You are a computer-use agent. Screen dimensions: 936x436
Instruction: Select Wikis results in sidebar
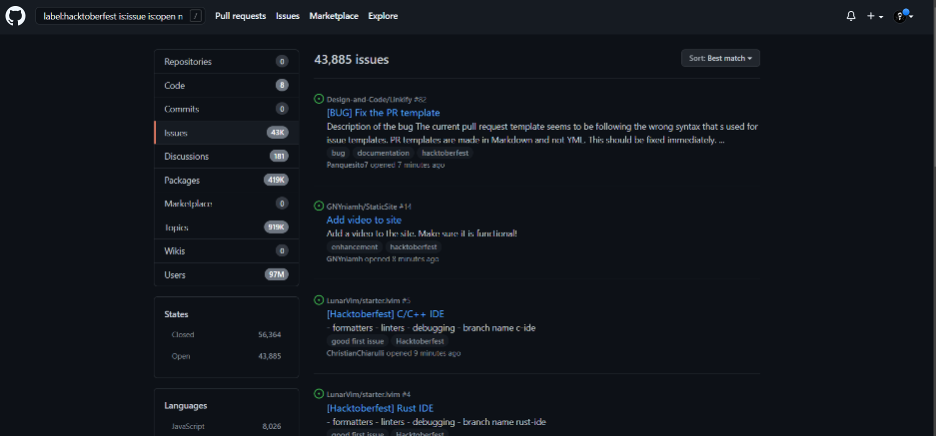coord(226,251)
